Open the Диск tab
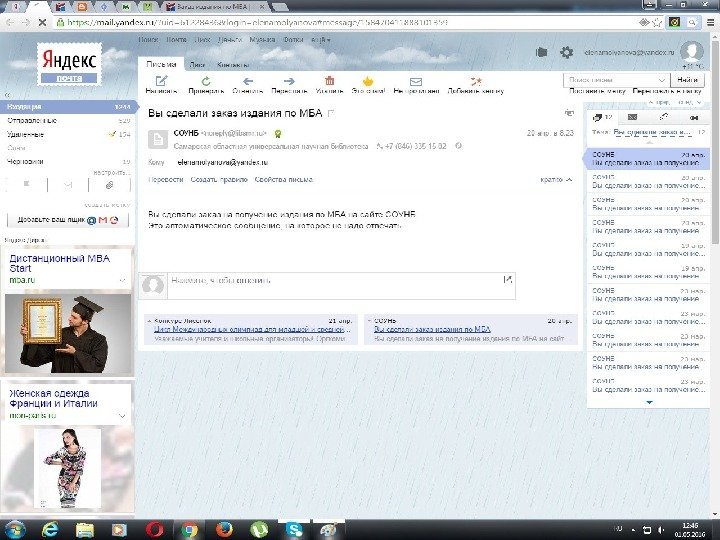 pyautogui.click(x=197, y=65)
